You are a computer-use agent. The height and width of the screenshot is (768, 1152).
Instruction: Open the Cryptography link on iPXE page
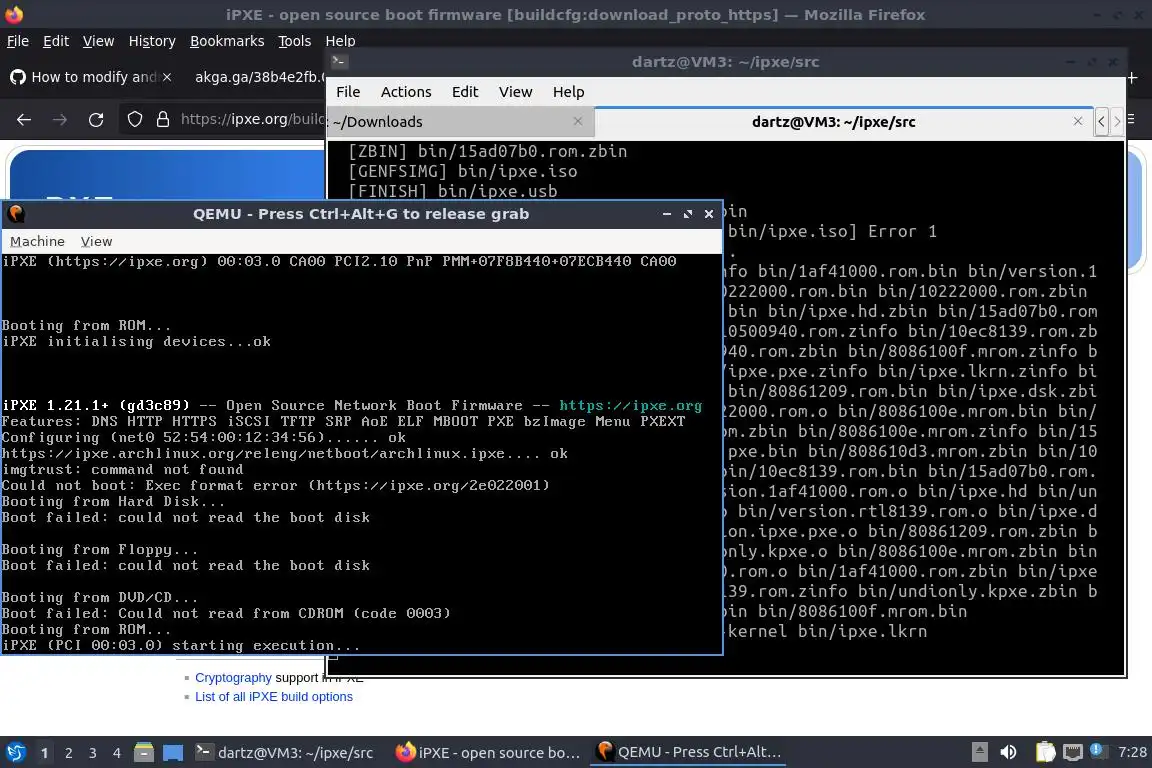tap(233, 678)
